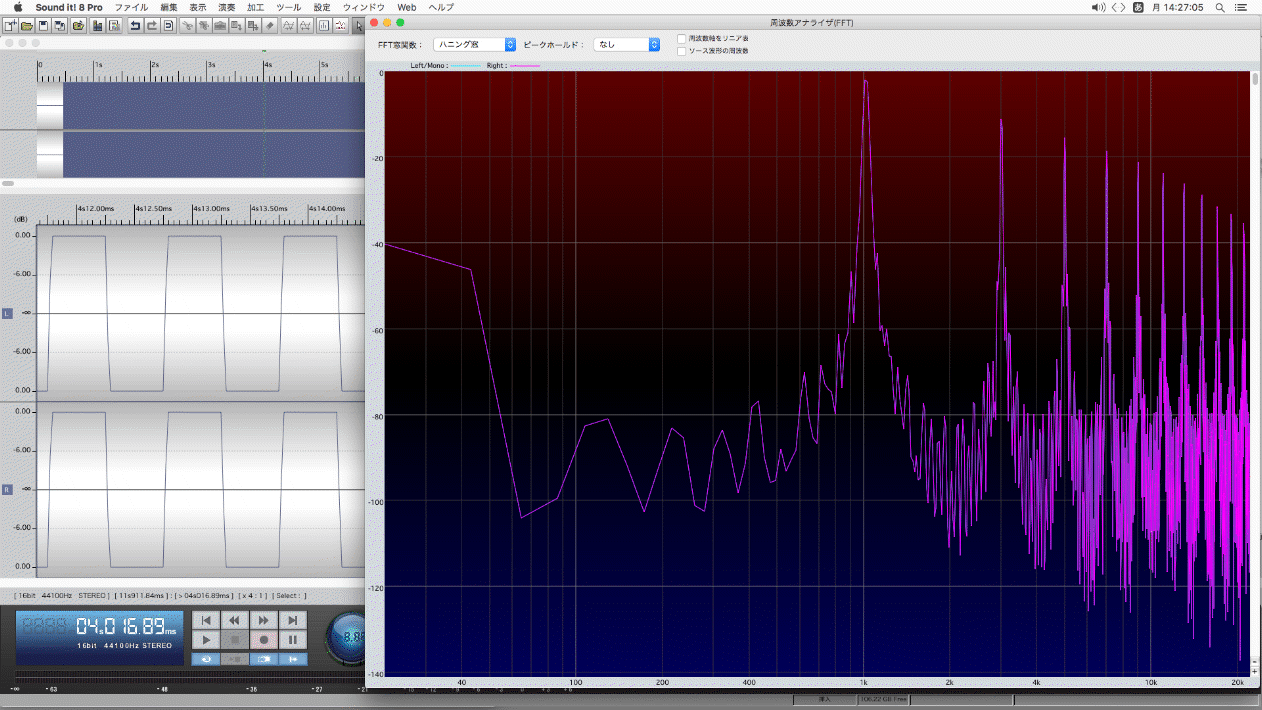Toggle the blue arrow mode button under Pause
This screenshot has width=1262, height=710.
point(293,659)
